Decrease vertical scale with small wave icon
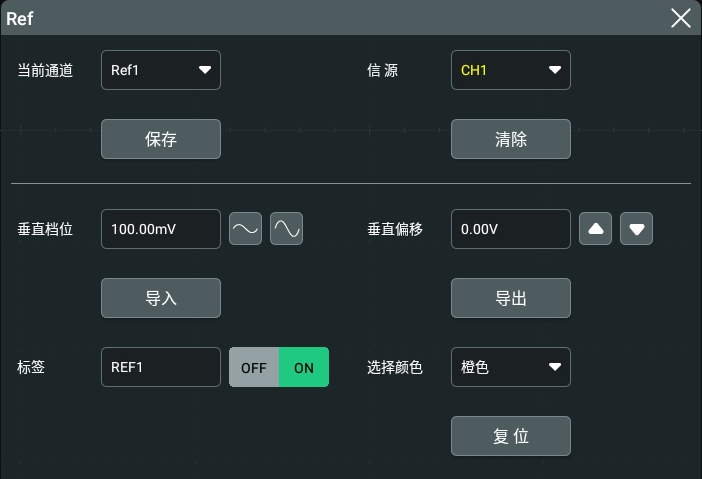702x479 pixels. [245, 229]
